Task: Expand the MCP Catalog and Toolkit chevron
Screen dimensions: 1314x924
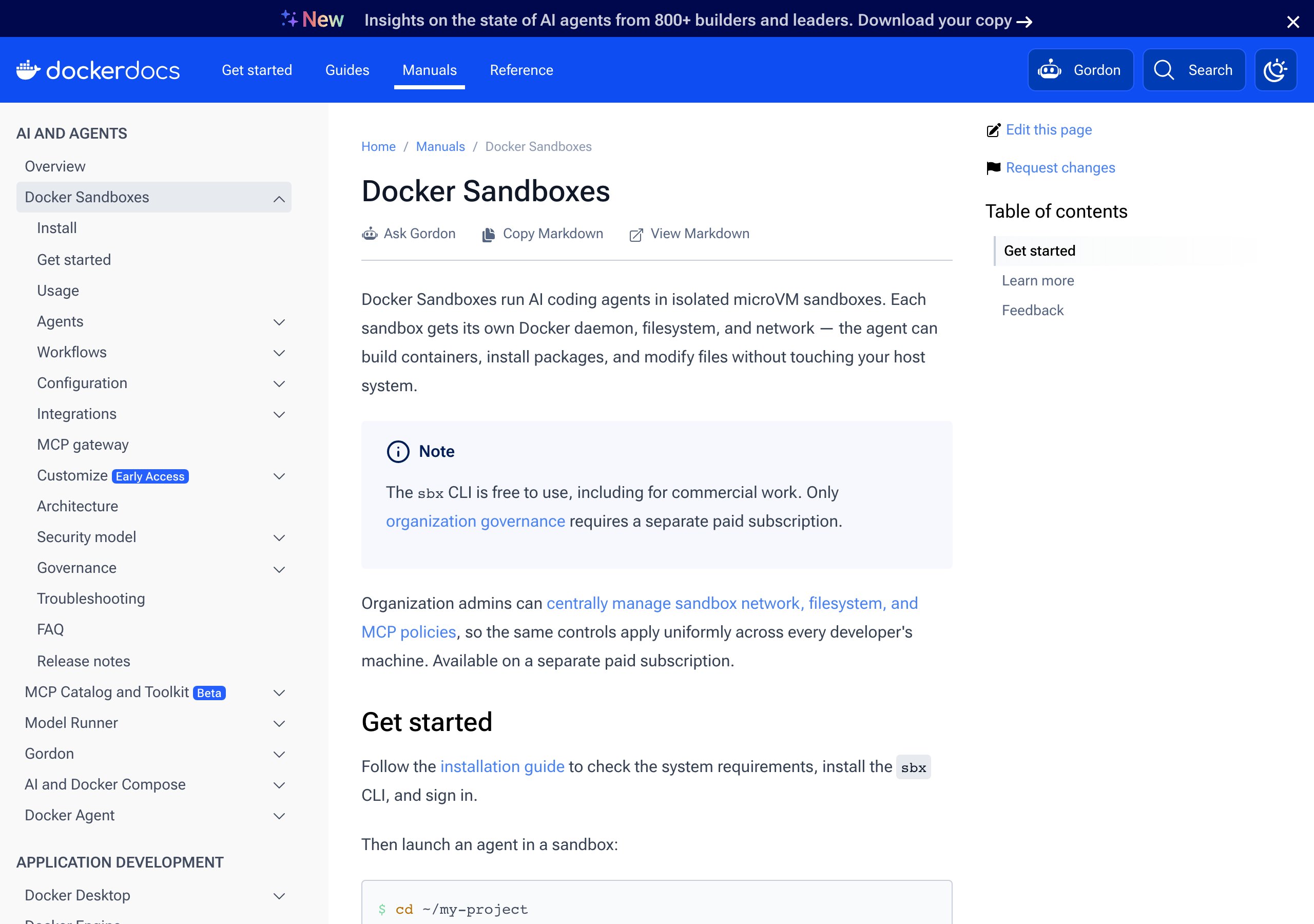Action: tap(279, 694)
